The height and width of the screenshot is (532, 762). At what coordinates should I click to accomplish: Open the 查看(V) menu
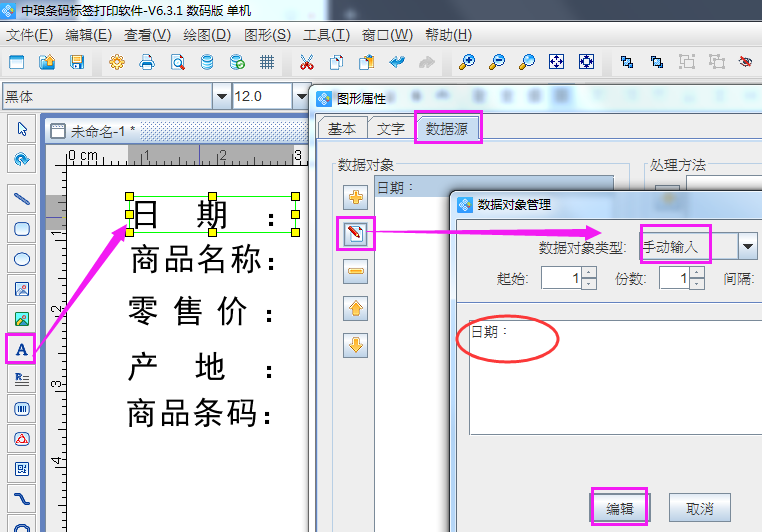pyautogui.click(x=147, y=35)
